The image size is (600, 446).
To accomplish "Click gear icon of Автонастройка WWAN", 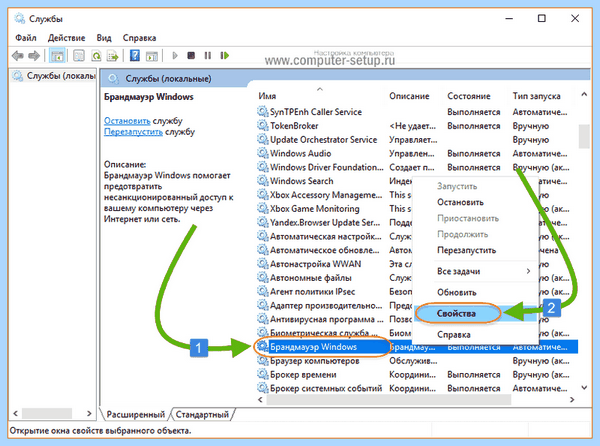I will click(x=262, y=264).
